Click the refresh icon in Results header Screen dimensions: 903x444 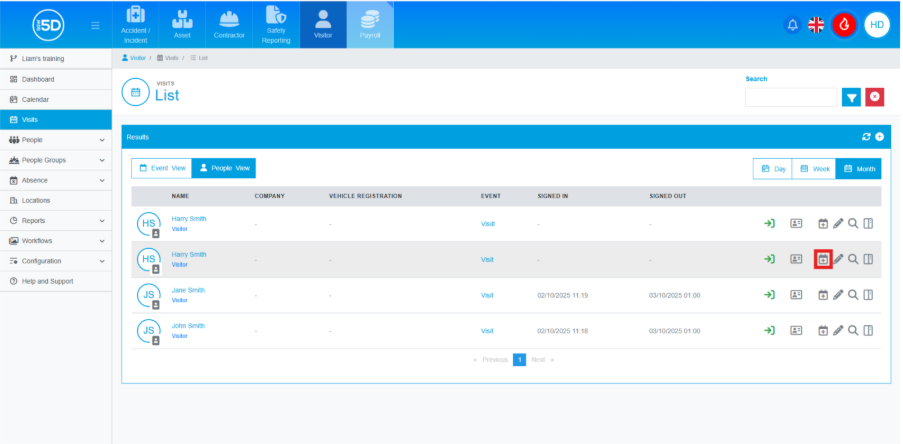click(x=866, y=136)
